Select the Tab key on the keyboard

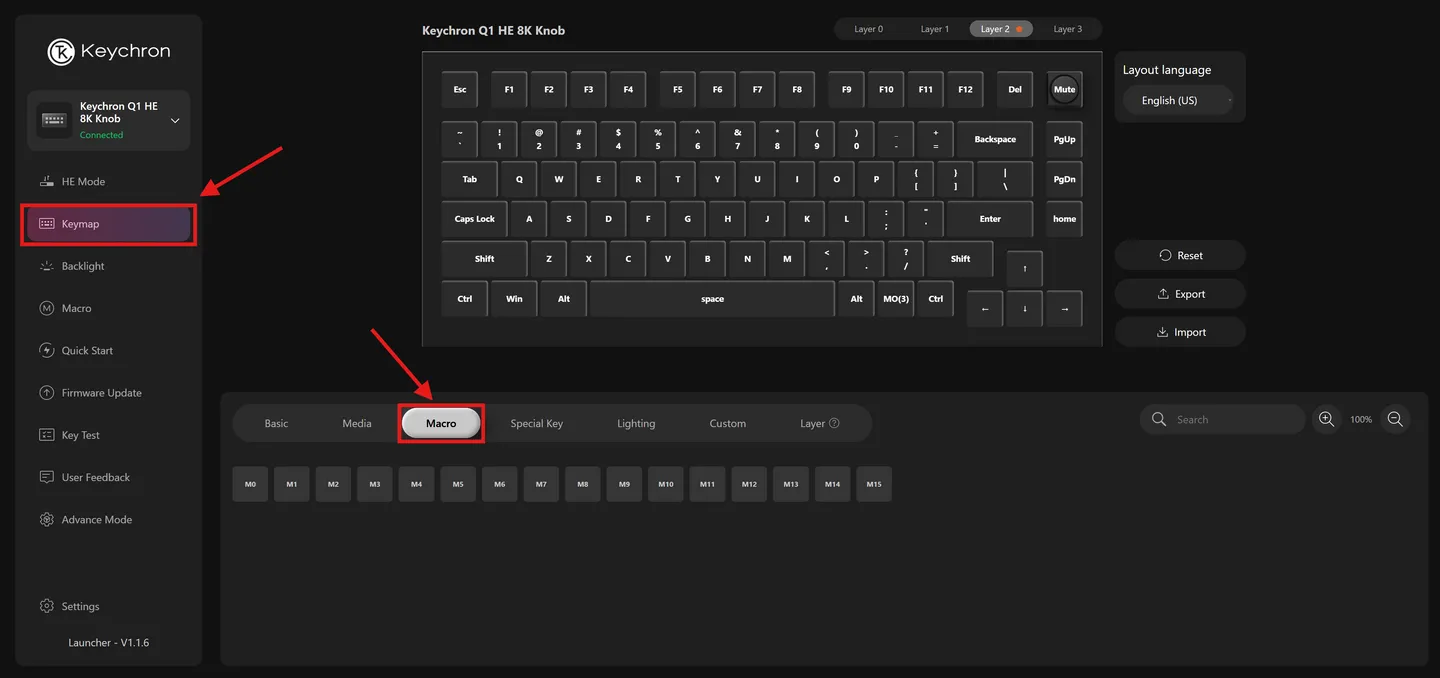point(470,179)
